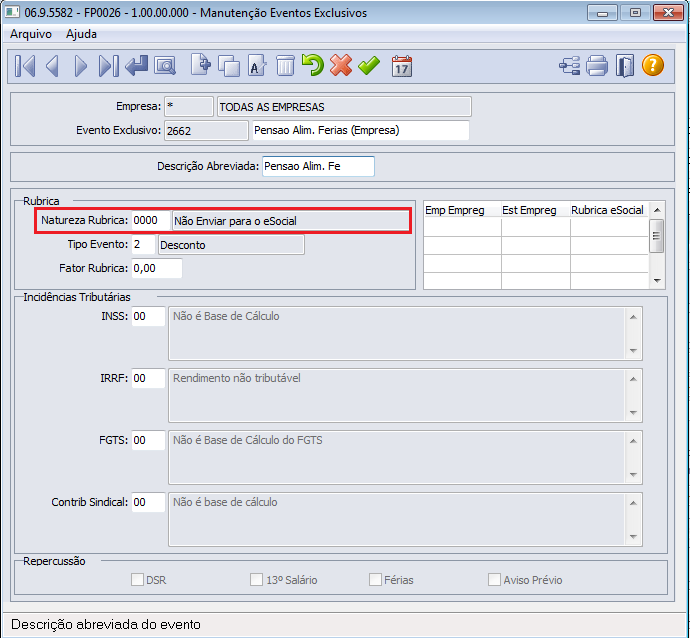The width and height of the screenshot is (690, 638).
Task: Click scroll up arrow in FGTS description box
Action: point(633,441)
